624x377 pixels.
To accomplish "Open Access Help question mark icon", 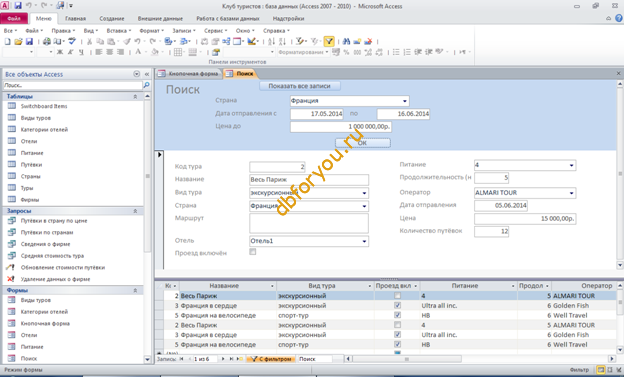I will tap(619, 18).
